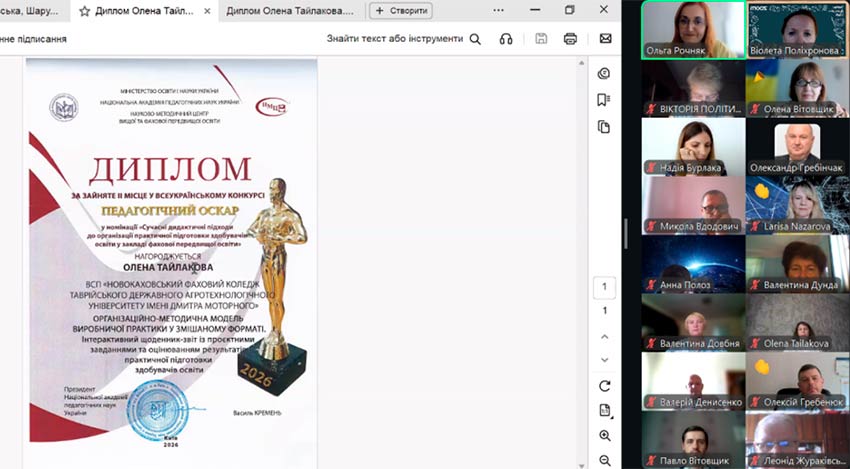850x469 pixels.
Task: Click the zoom out magnifier icon
Action: coord(604,460)
